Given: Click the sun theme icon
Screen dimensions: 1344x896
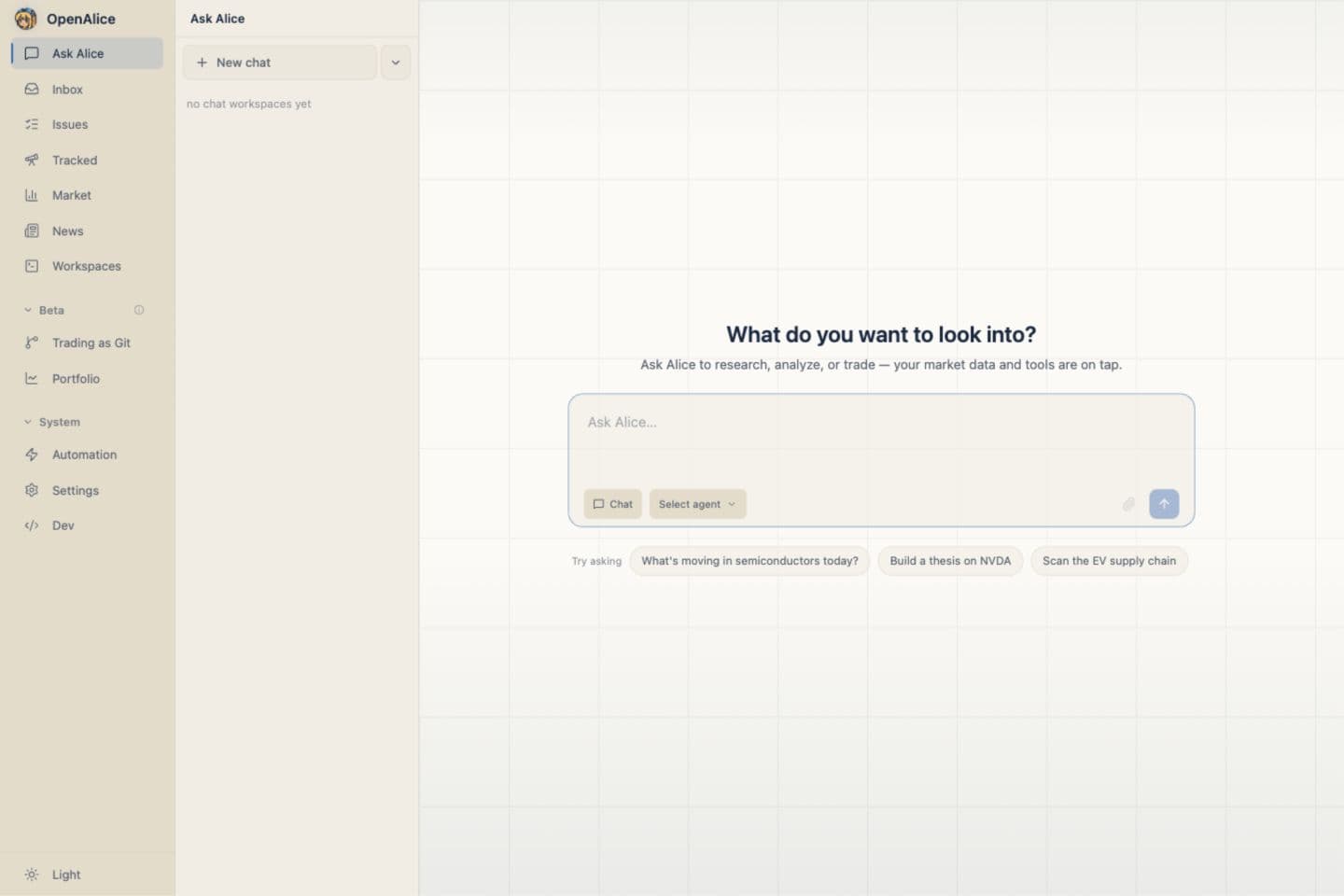Looking at the screenshot, I should click(x=32, y=875).
